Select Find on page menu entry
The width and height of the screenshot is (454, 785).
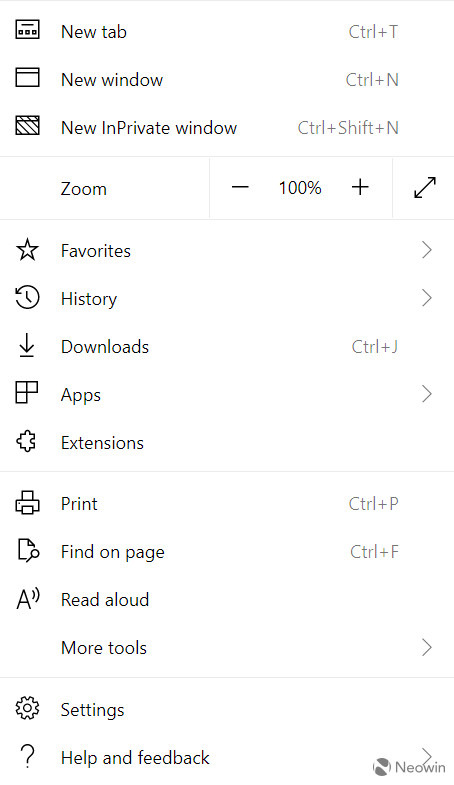tap(227, 551)
